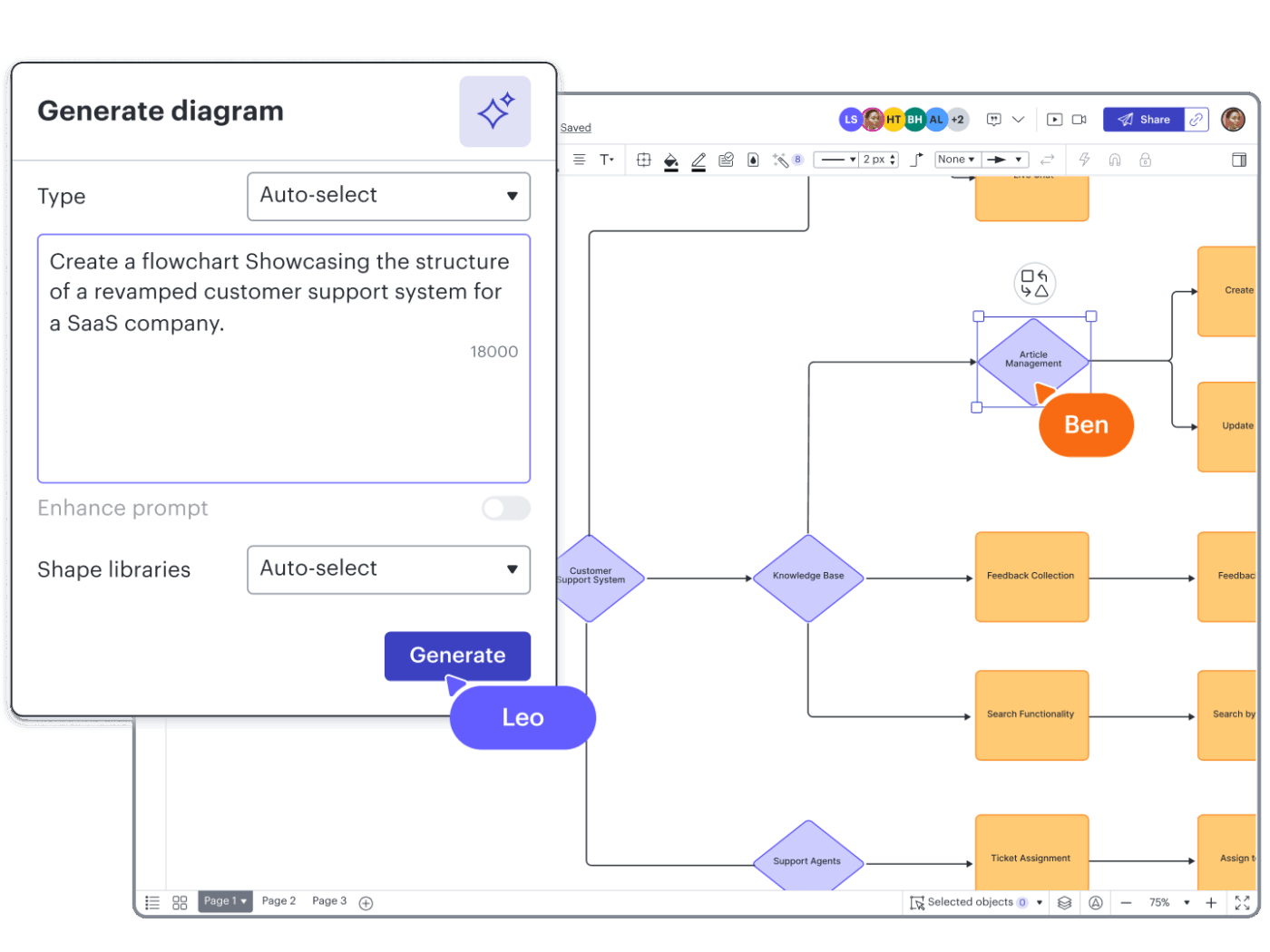Image resolution: width=1270 pixels, height=952 pixels.
Task: Select the fill color paint bucket tool
Action: point(670,160)
